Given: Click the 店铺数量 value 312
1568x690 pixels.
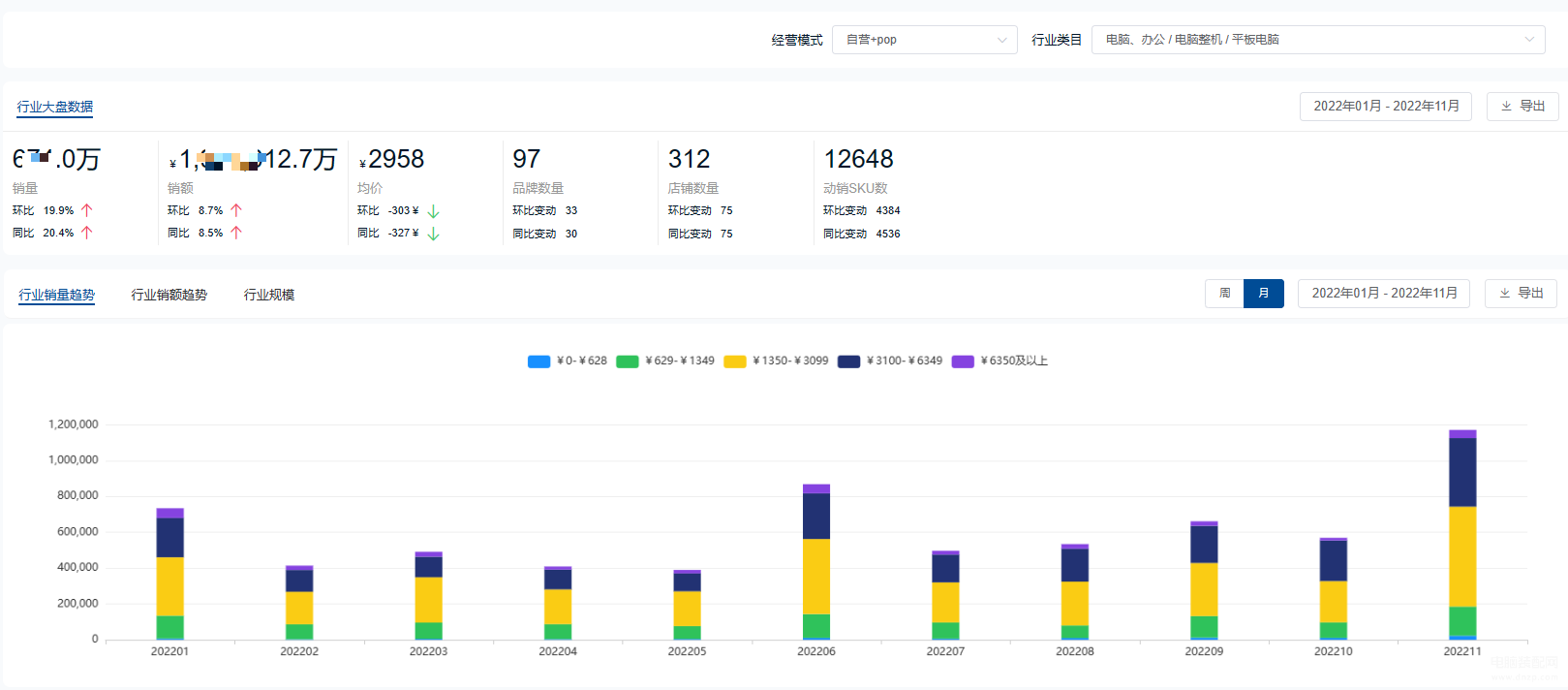Looking at the screenshot, I should coord(690,159).
